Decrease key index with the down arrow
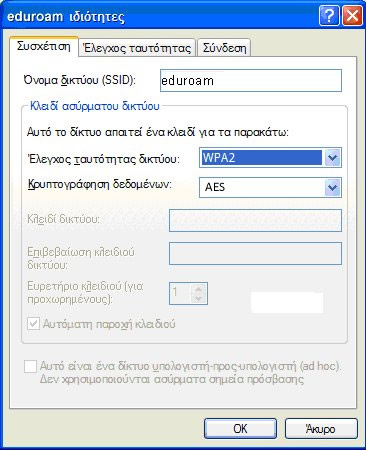The width and height of the screenshot is (366, 450). coord(199,298)
